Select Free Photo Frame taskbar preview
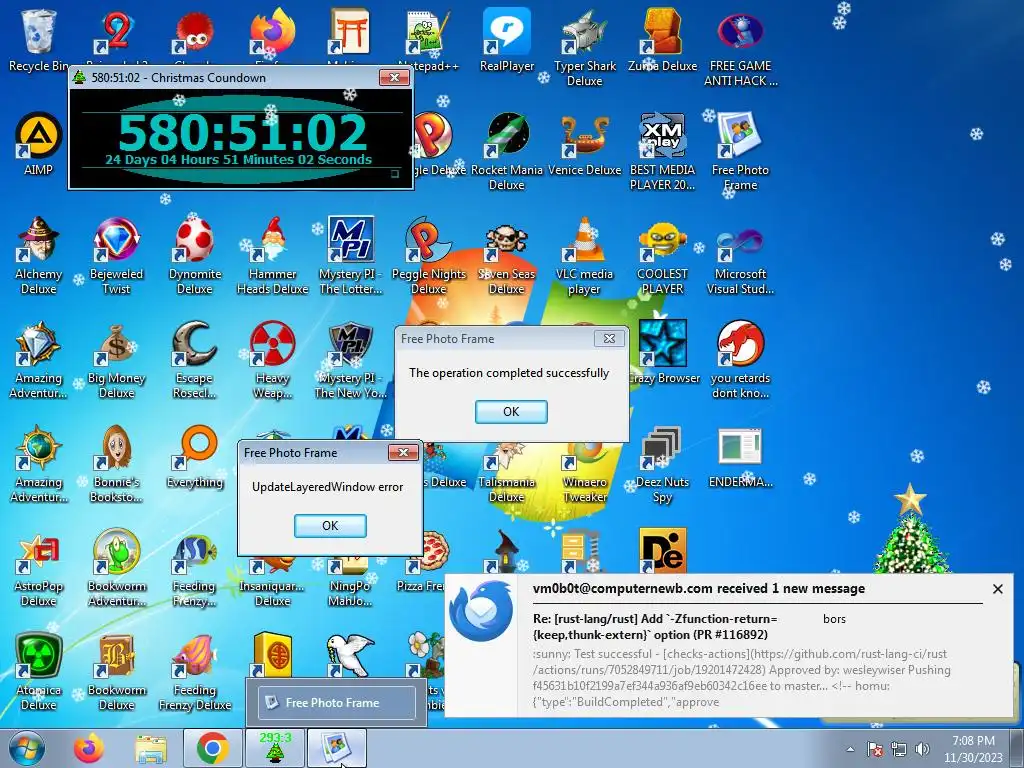 point(336,703)
